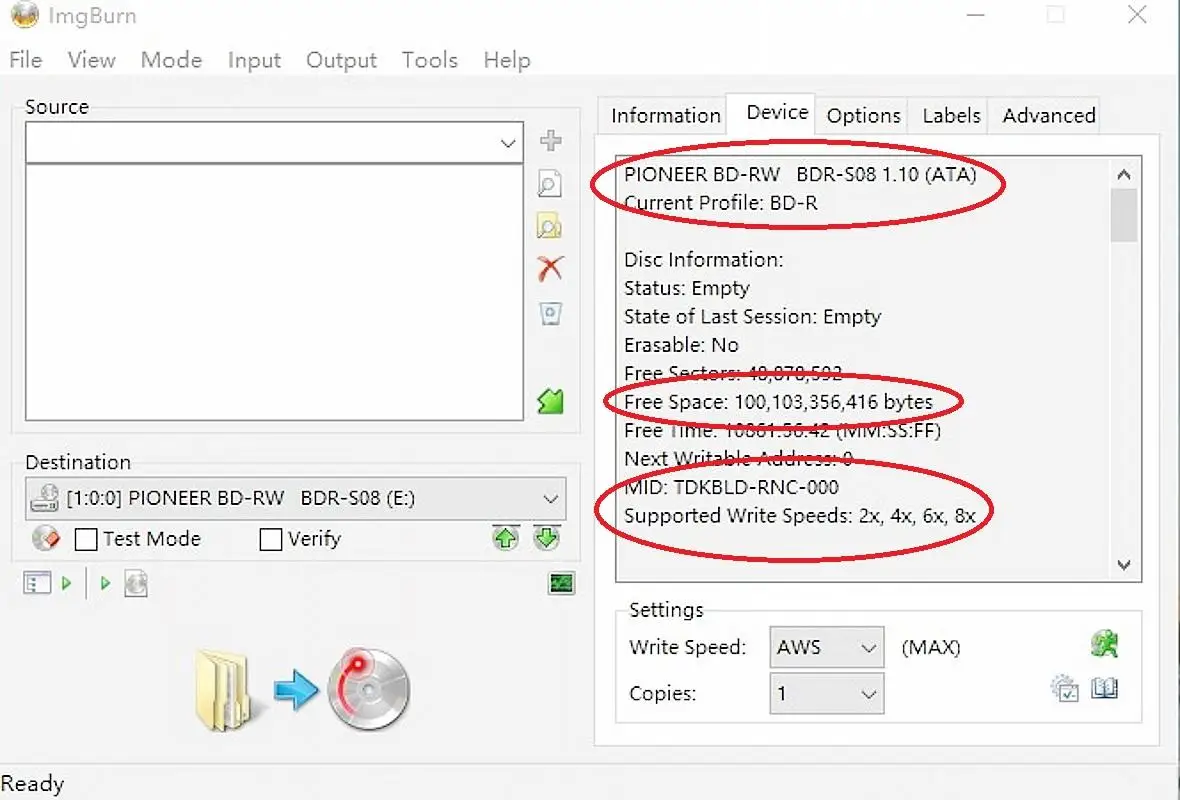
Task: Click the browse for file icon
Action: [x=550, y=184]
